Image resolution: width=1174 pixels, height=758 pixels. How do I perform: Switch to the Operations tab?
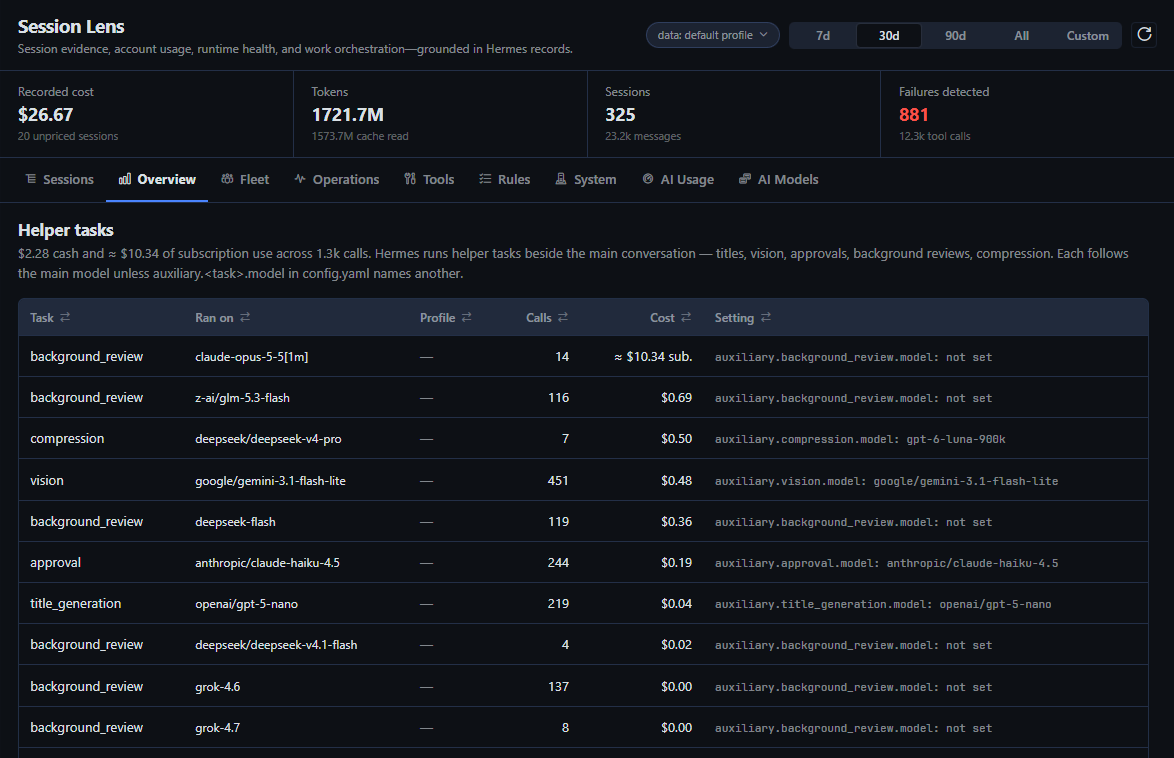click(x=337, y=180)
